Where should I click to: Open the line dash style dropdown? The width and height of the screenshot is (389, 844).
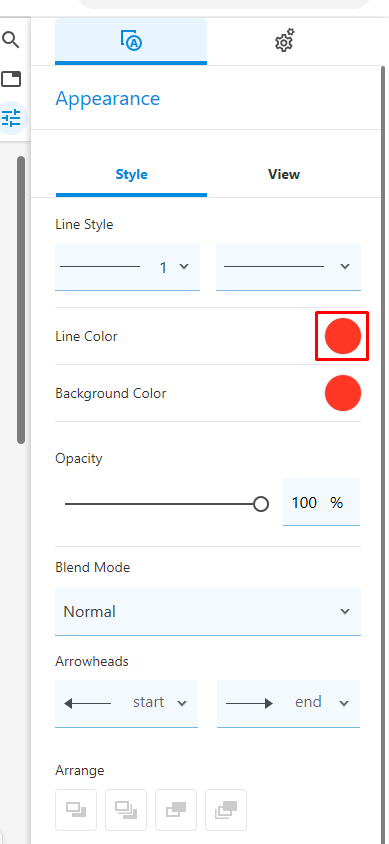(288, 267)
